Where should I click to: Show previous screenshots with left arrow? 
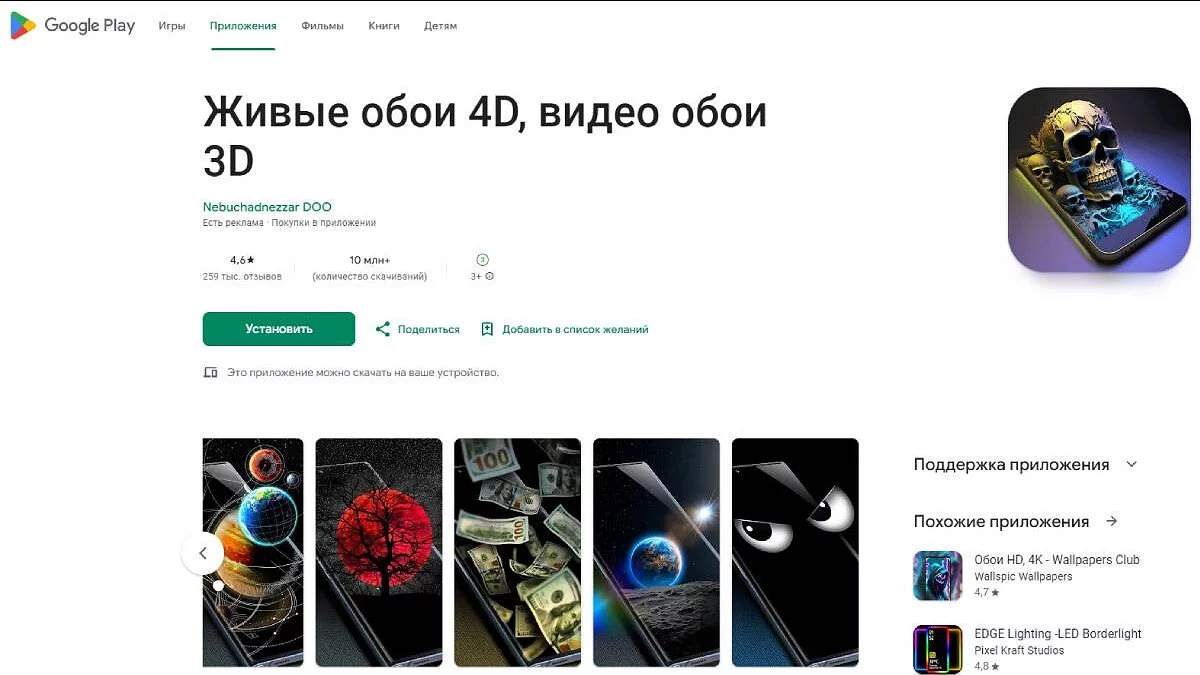[x=203, y=553]
